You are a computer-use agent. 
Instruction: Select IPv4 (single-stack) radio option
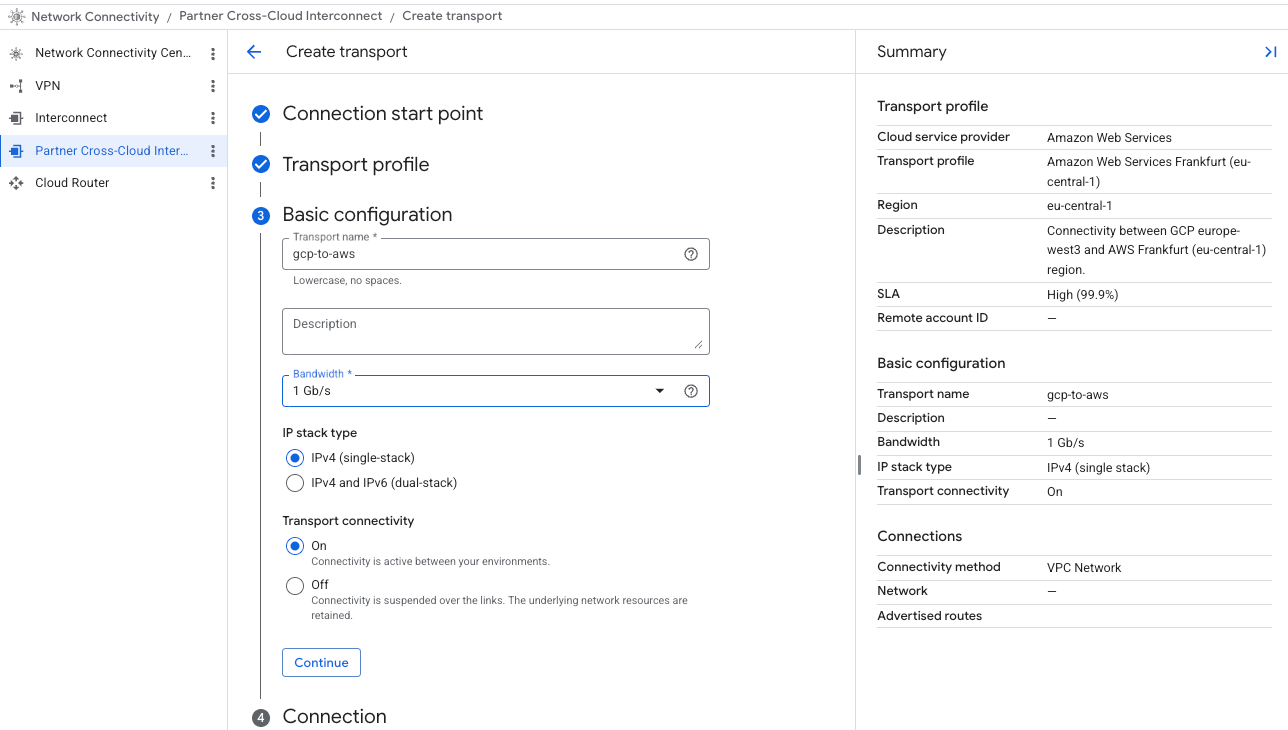tap(295, 458)
